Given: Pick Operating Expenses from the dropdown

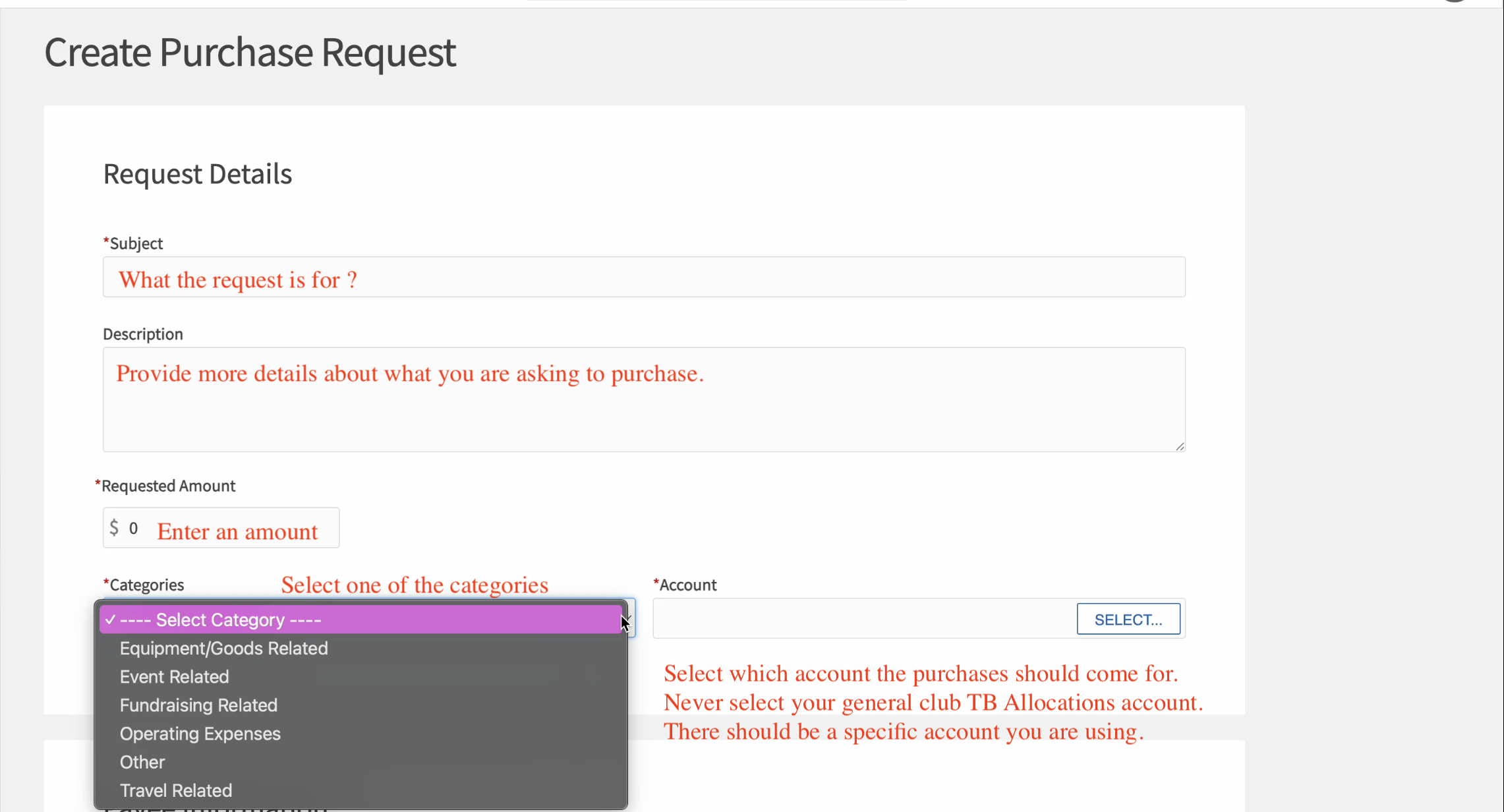Looking at the screenshot, I should click(200, 733).
